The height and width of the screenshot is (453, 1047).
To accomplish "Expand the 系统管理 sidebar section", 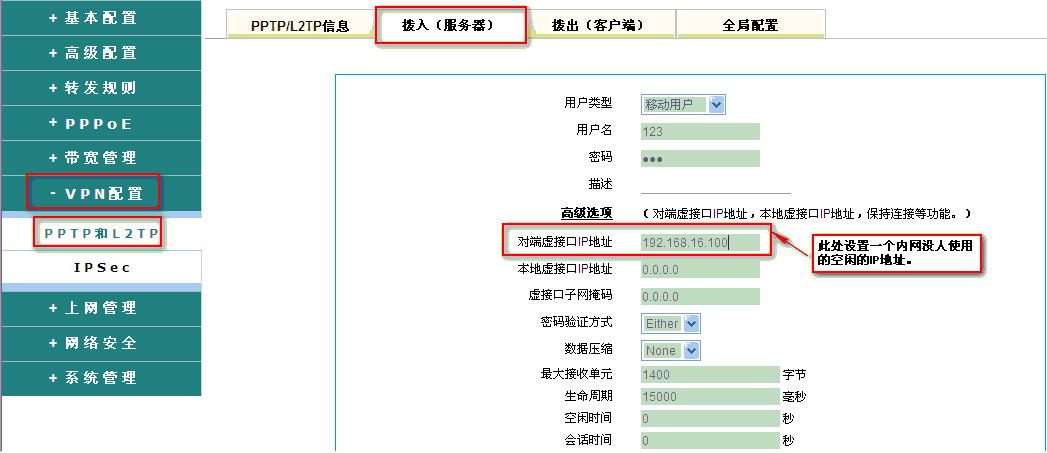I will click(93, 378).
